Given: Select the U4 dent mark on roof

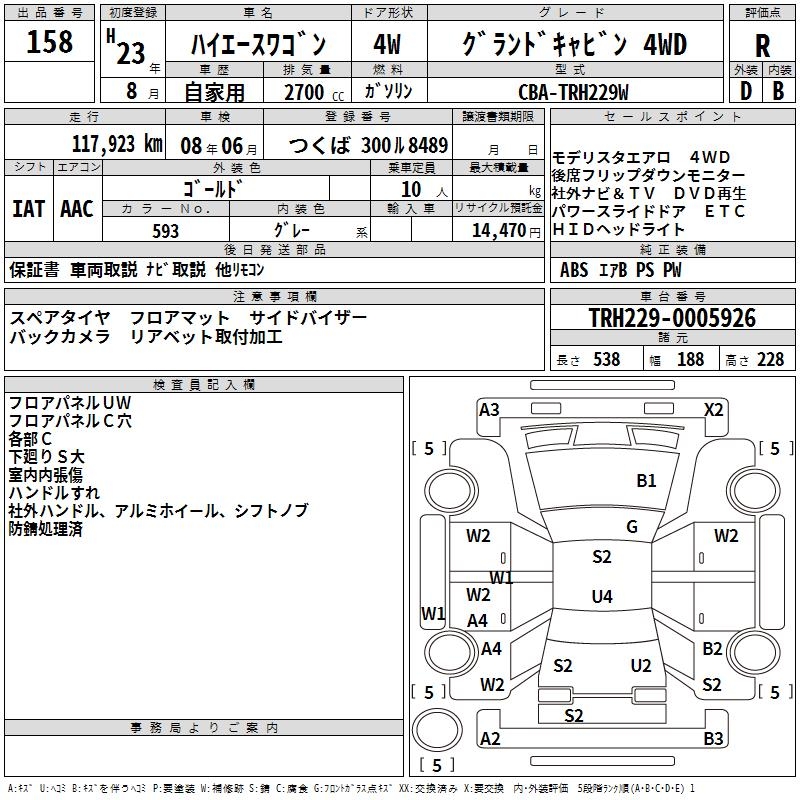Looking at the screenshot, I should point(602,596).
